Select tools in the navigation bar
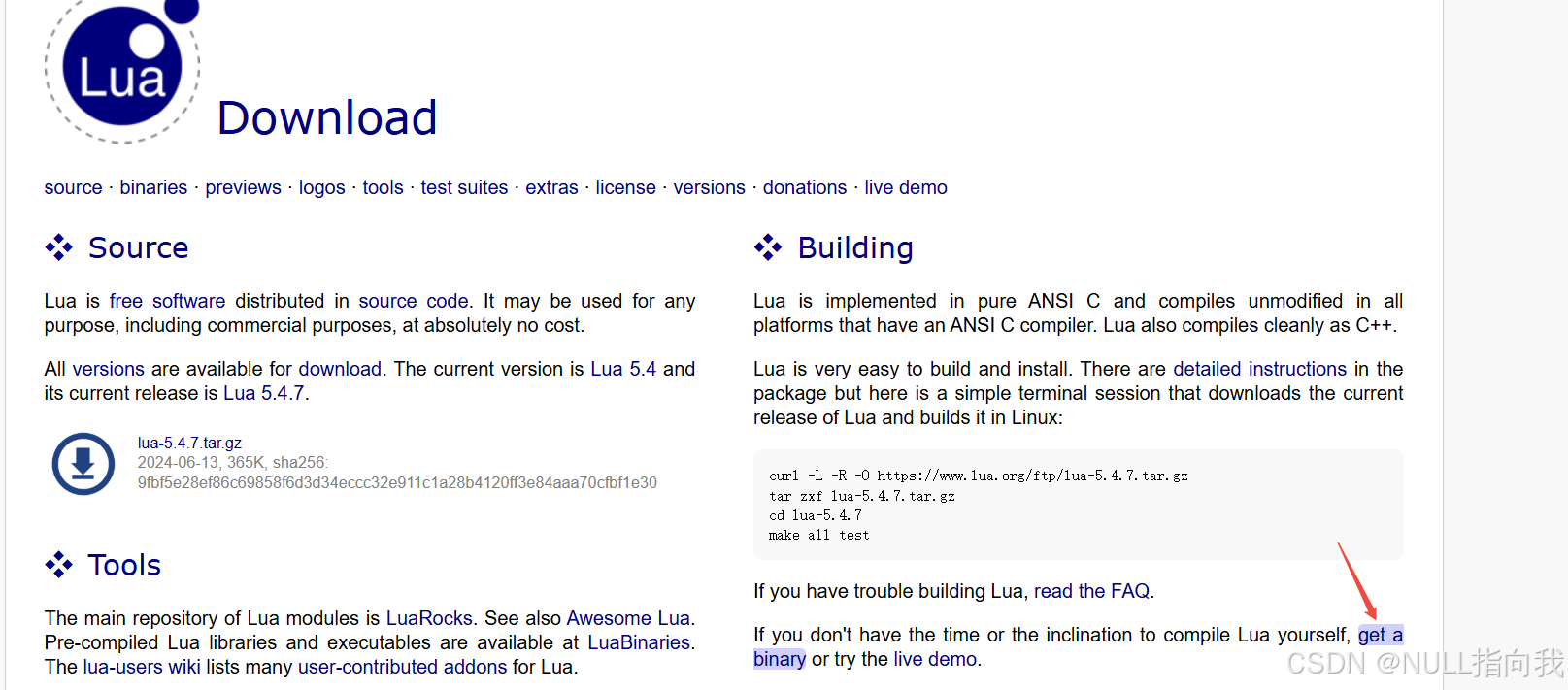This screenshot has width=1568, height=690. [383, 187]
